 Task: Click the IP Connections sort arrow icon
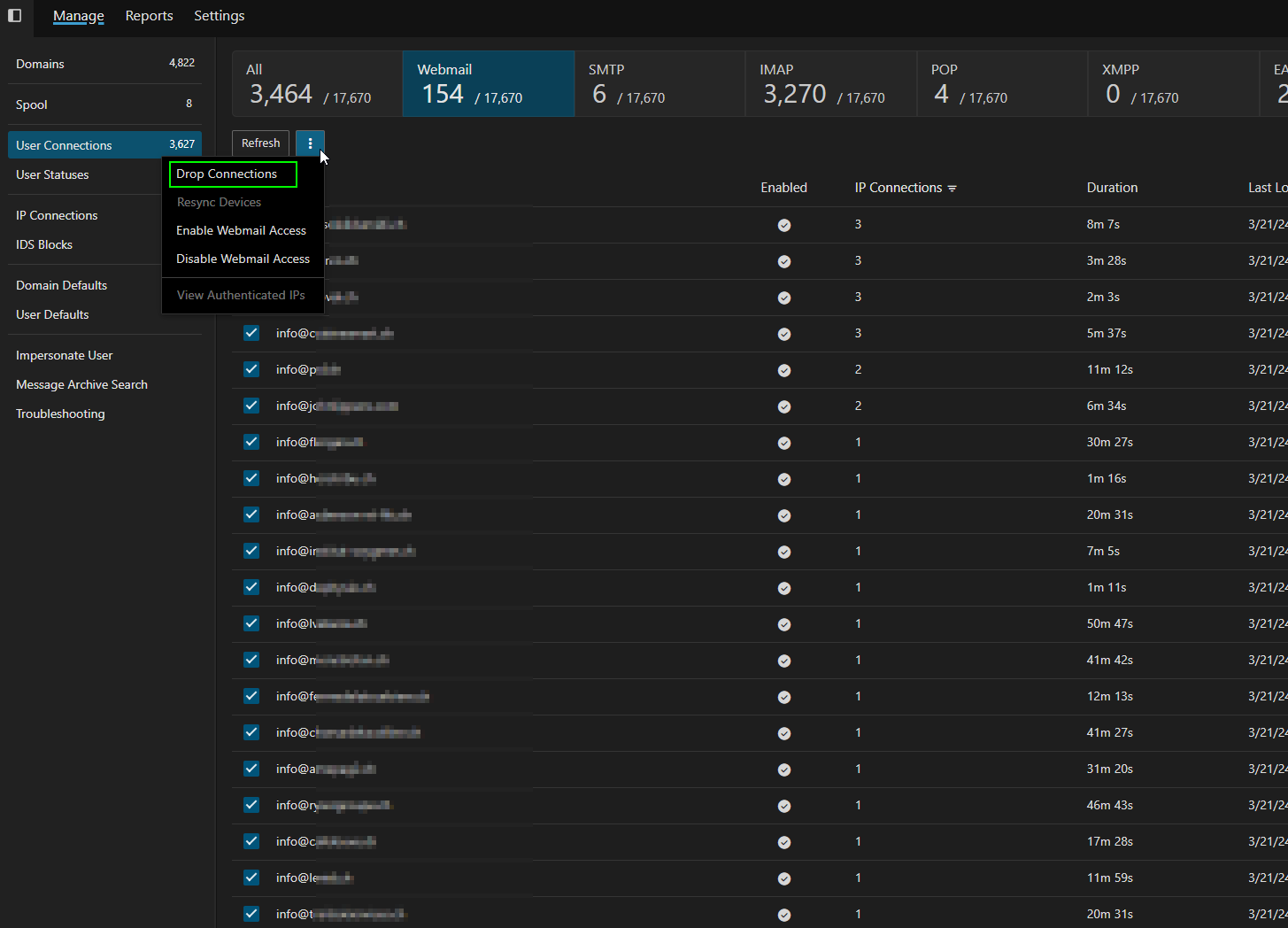(x=953, y=189)
